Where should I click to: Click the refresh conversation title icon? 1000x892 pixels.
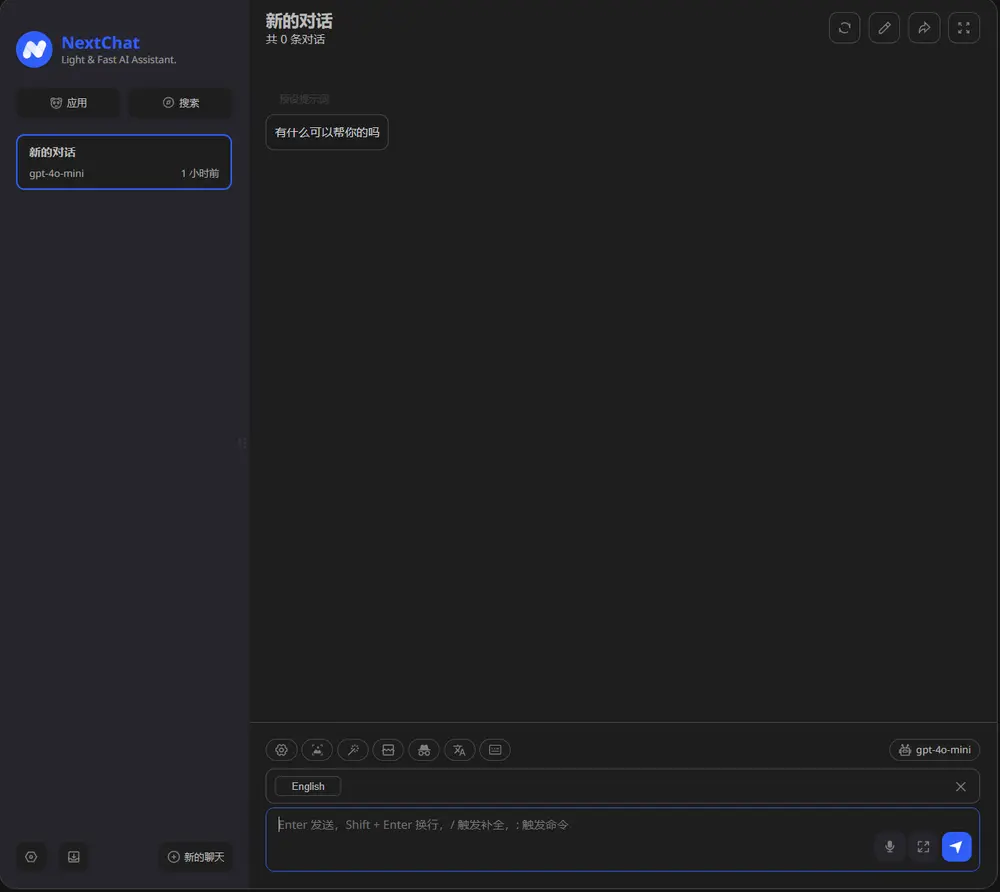844,28
